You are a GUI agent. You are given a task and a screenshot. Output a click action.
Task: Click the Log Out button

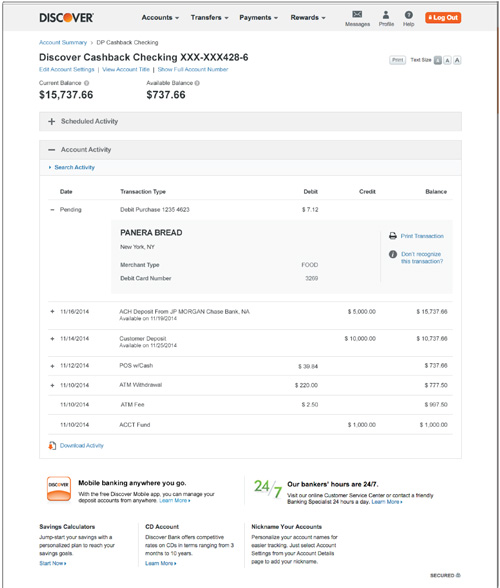[443, 18]
